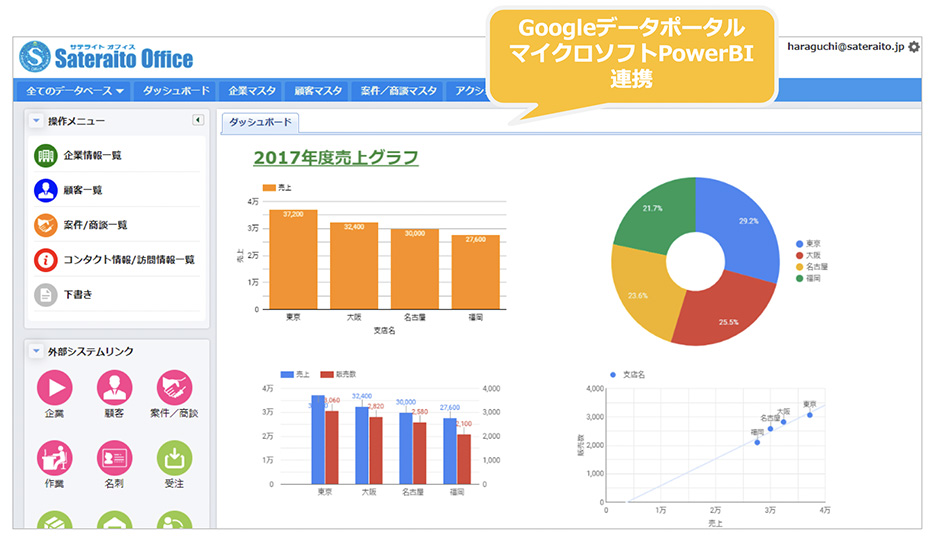Open the pink 名刺 card icon
This screenshot has height=548, width=948.
[114, 458]
